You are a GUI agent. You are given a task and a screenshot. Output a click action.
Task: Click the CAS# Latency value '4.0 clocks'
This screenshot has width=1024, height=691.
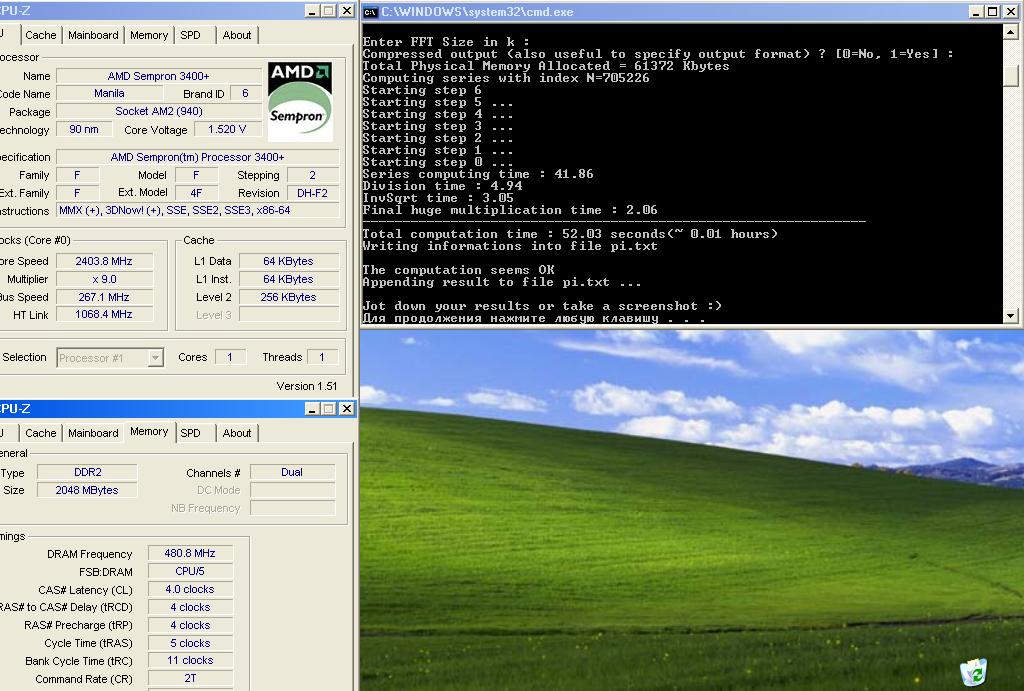coord(190,589)
